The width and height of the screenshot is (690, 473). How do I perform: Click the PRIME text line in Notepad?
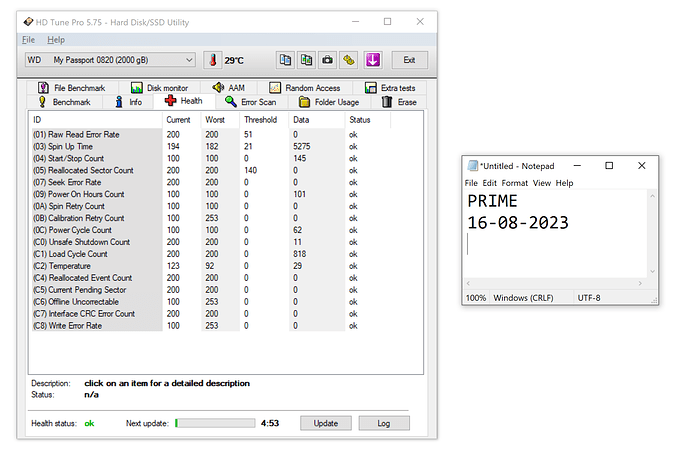[x=492, y=201]
